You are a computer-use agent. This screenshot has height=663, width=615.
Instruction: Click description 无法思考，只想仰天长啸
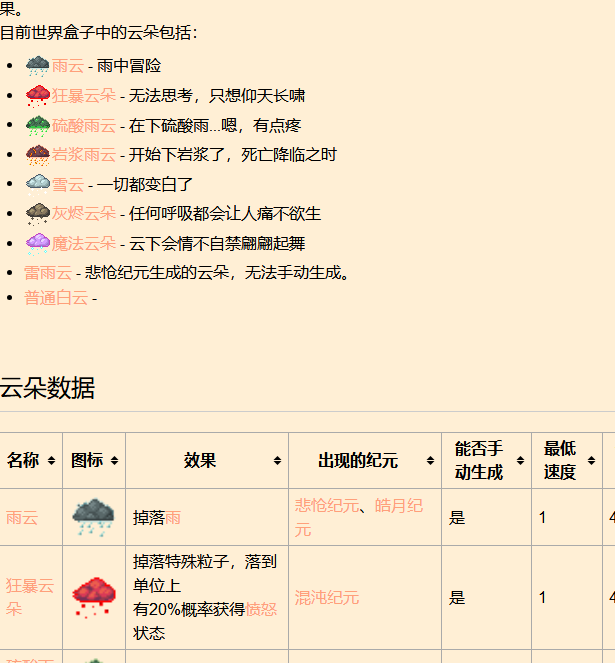coord(217,96)
